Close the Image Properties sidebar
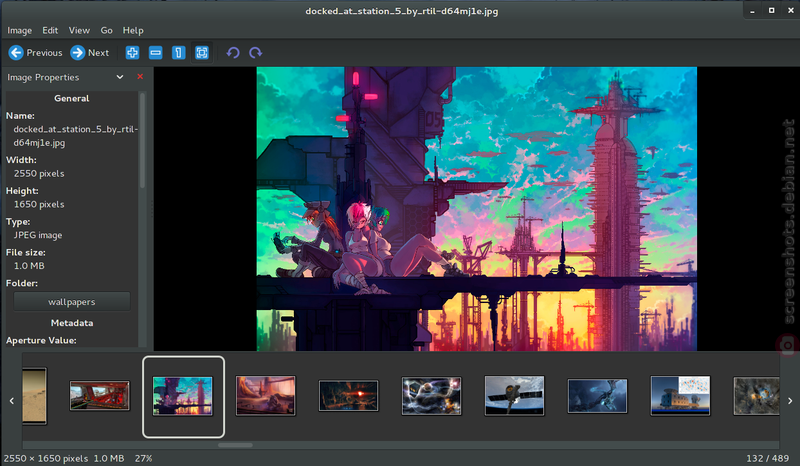The width and height of the screenshot is (800, 466). point(140,77)
